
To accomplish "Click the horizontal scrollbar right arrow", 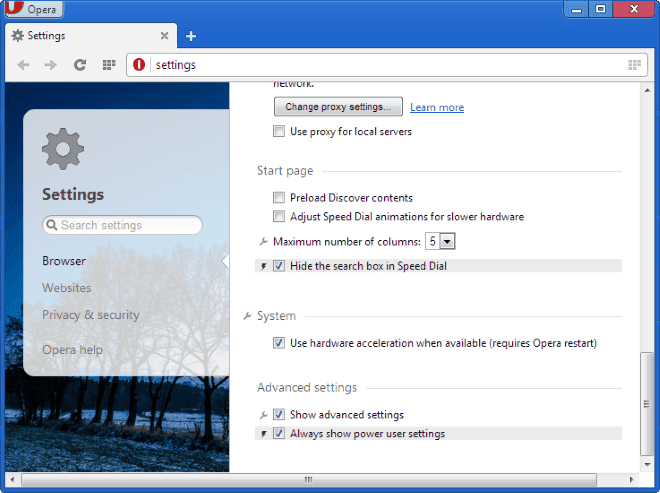I will (x=631, y=480).
